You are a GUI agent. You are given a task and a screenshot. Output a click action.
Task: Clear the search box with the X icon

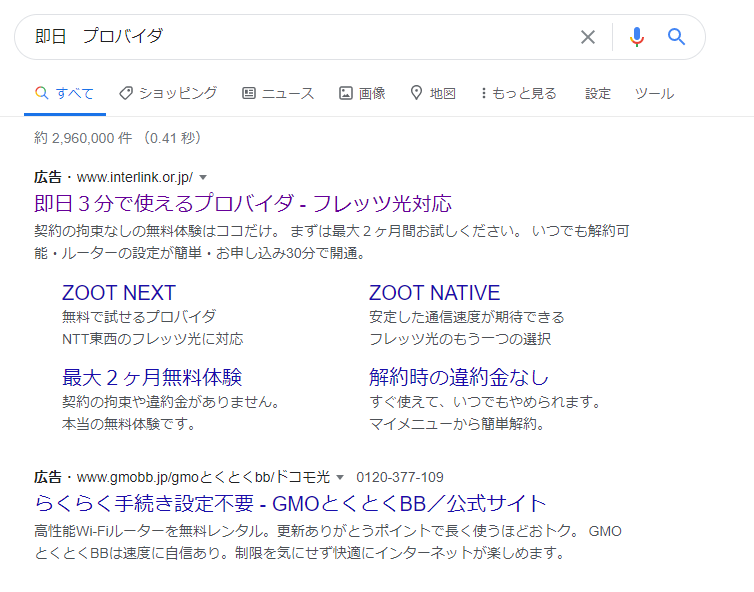click(588, 37)
